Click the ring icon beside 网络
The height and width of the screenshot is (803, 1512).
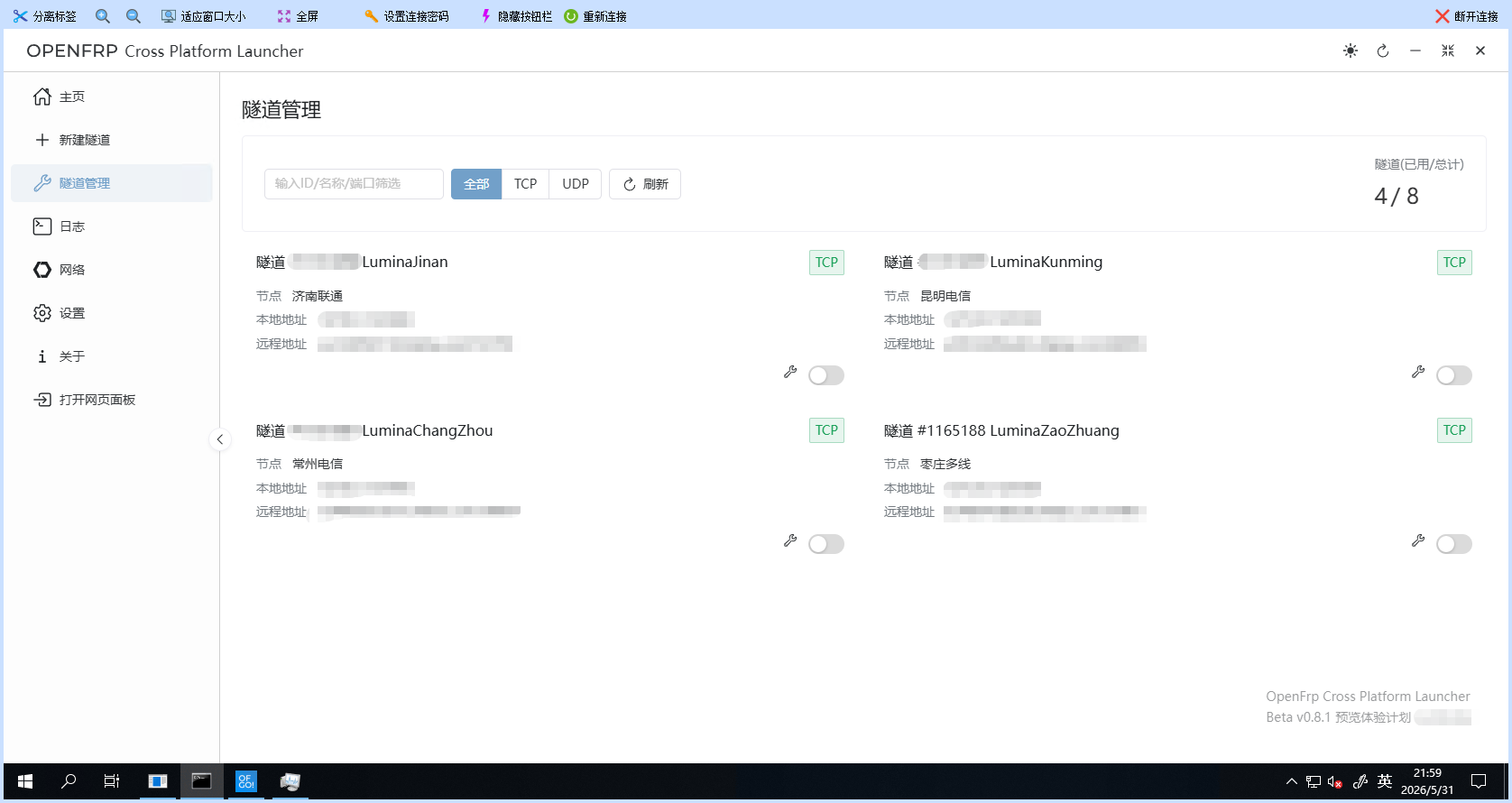[x=42, y=270]
